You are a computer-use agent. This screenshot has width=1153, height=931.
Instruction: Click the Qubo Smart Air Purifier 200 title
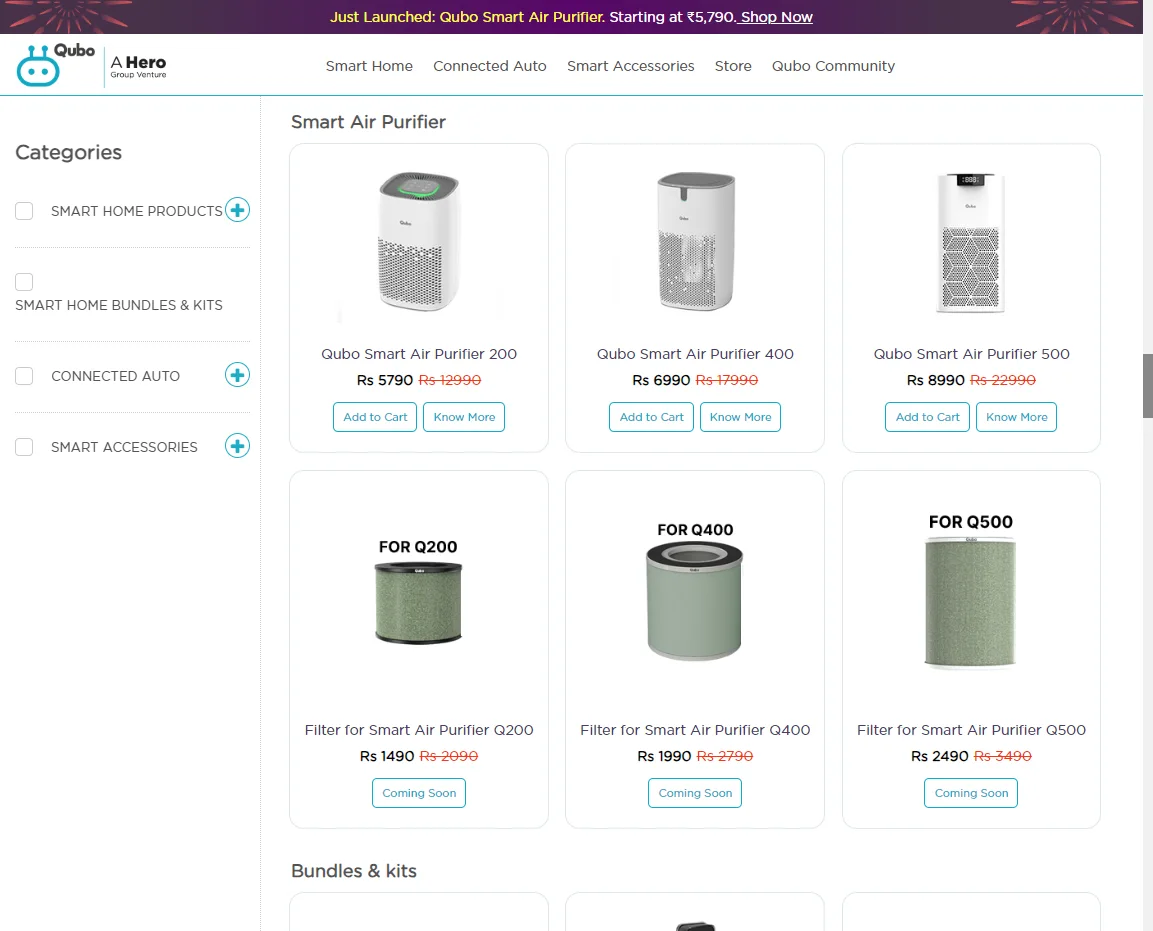tap(419, 354)
